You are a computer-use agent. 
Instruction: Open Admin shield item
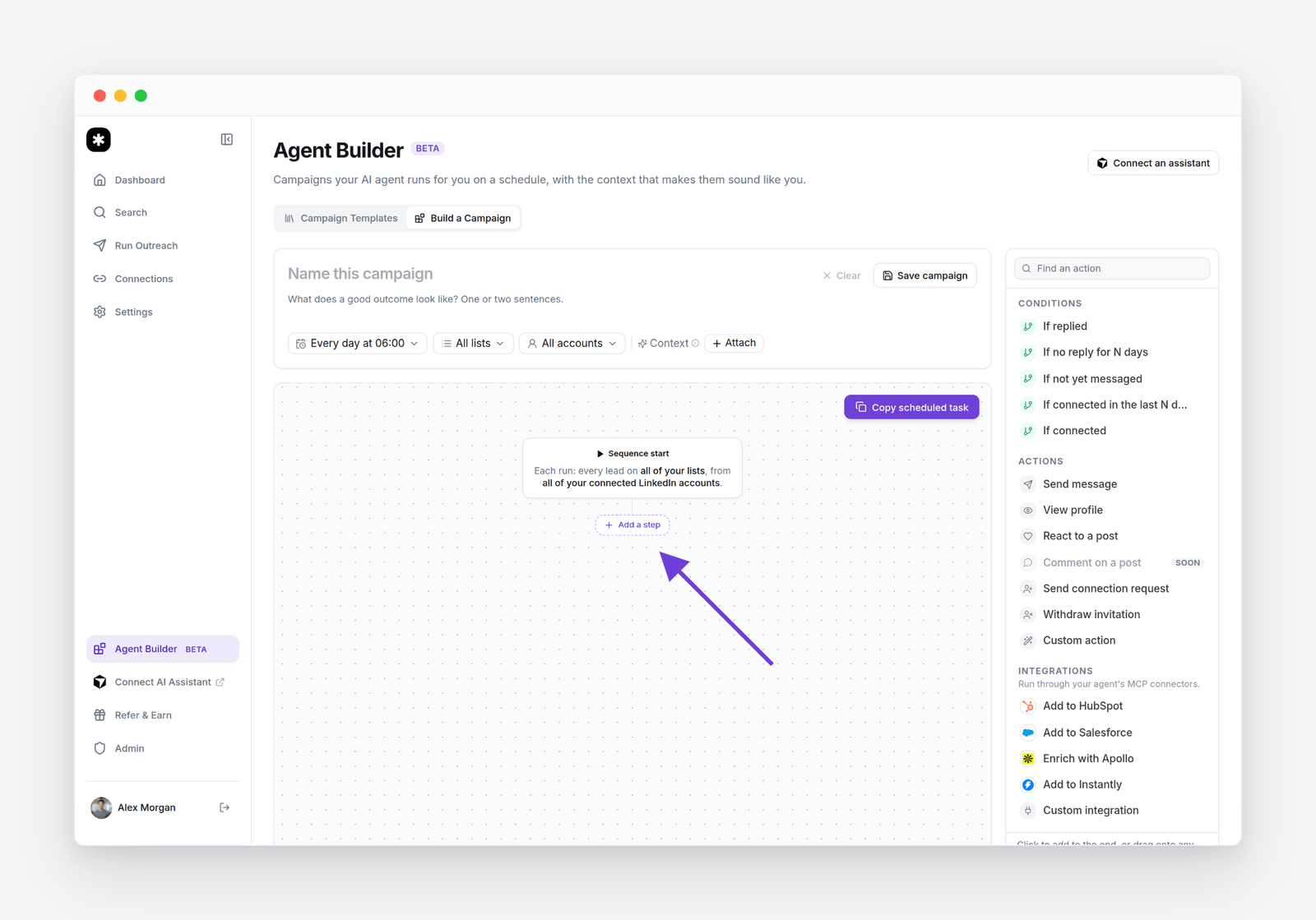pos(163,748)
